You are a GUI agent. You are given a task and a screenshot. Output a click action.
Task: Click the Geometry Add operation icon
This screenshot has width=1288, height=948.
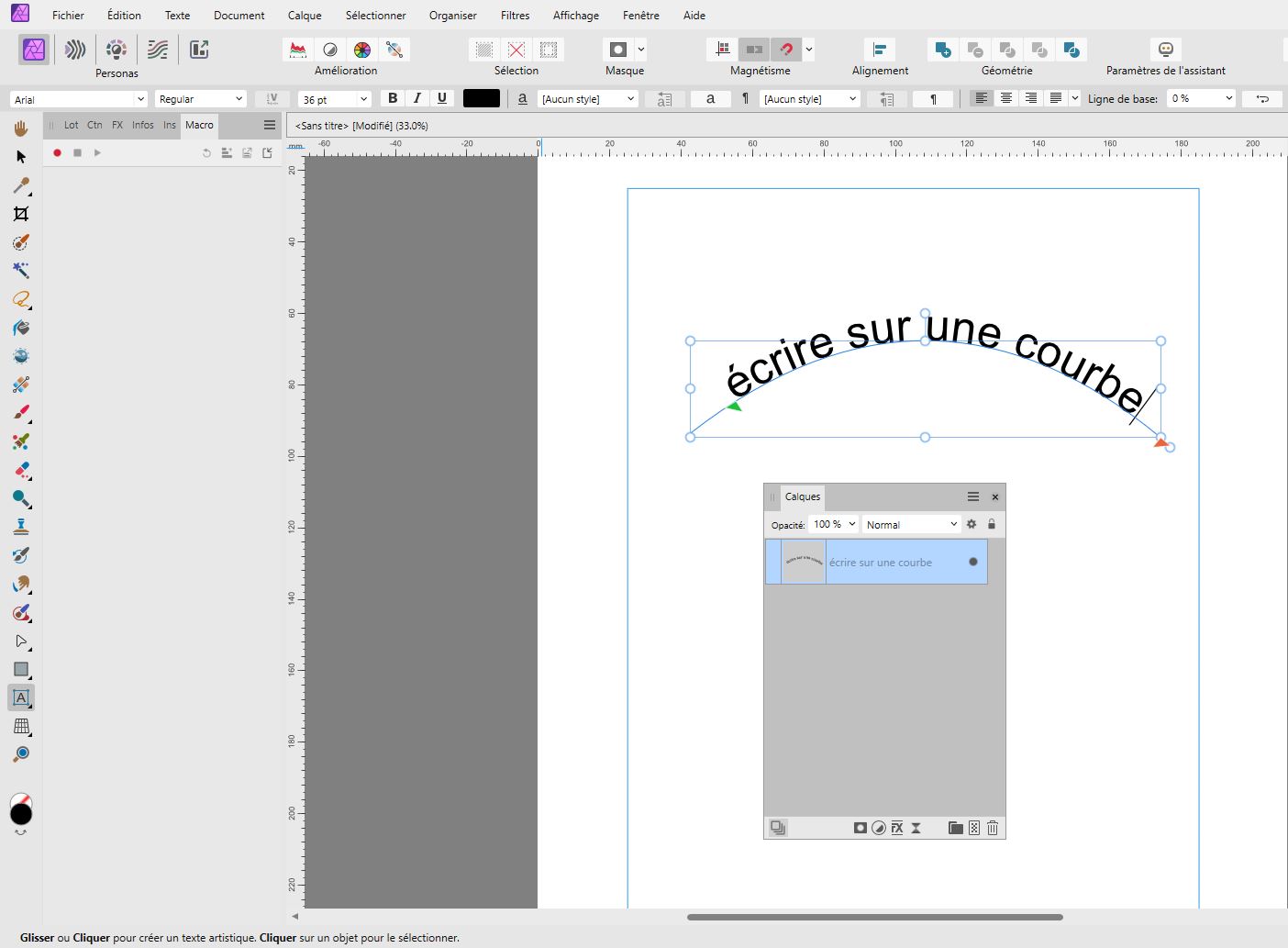tap(942, 50)
